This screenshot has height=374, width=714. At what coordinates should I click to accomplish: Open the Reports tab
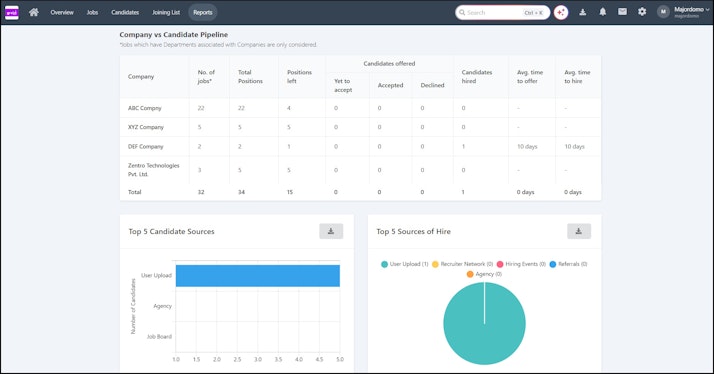[203, 12]
